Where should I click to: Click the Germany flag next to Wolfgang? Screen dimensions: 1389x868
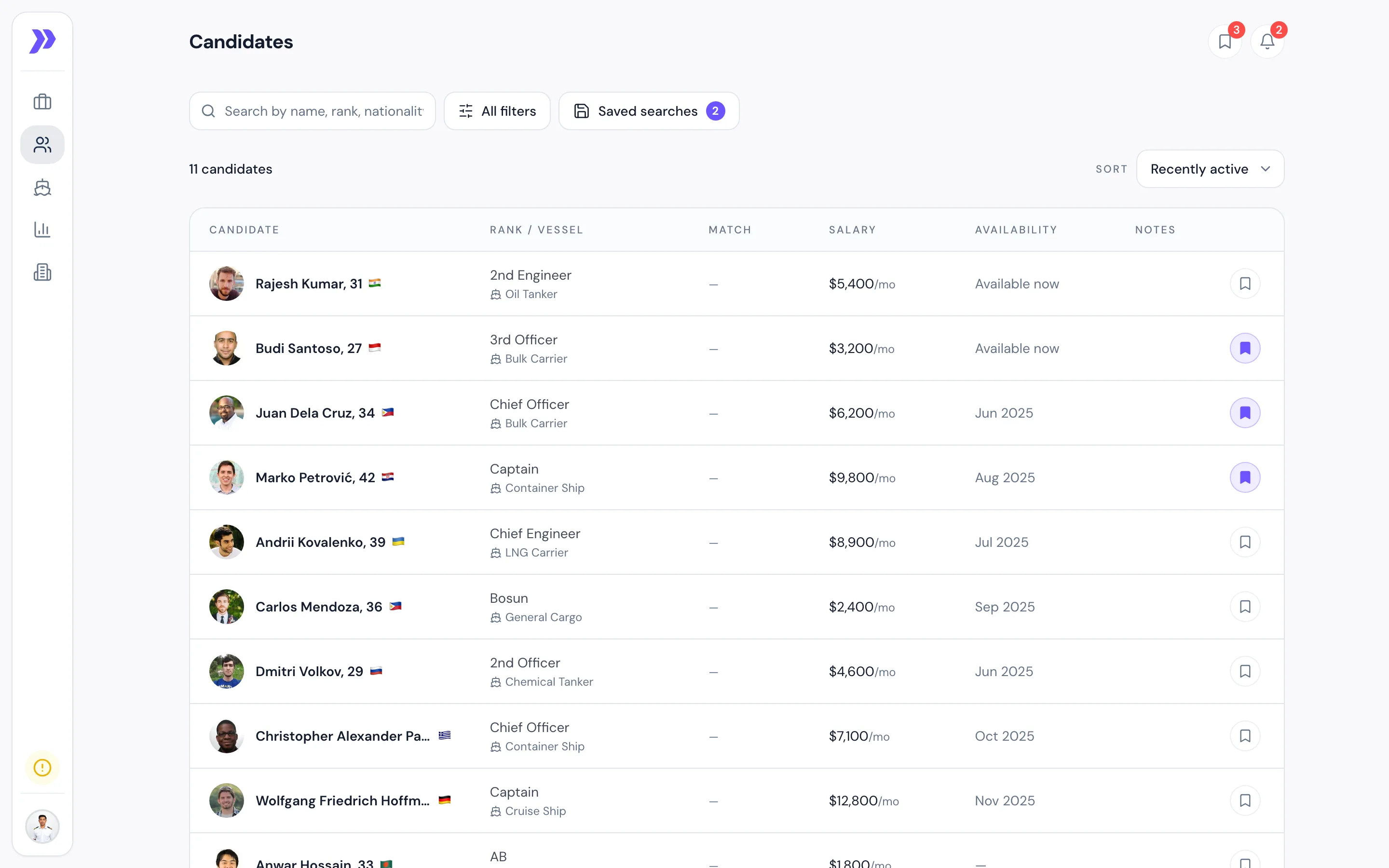(x=444, y=800)
